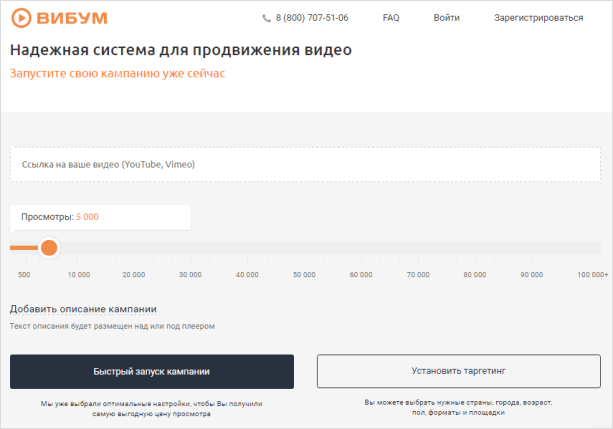Select the 20 000 mark on views scale
Viewport: 613px width, 429px height.
pyautogui.click(x=133, y=274)
